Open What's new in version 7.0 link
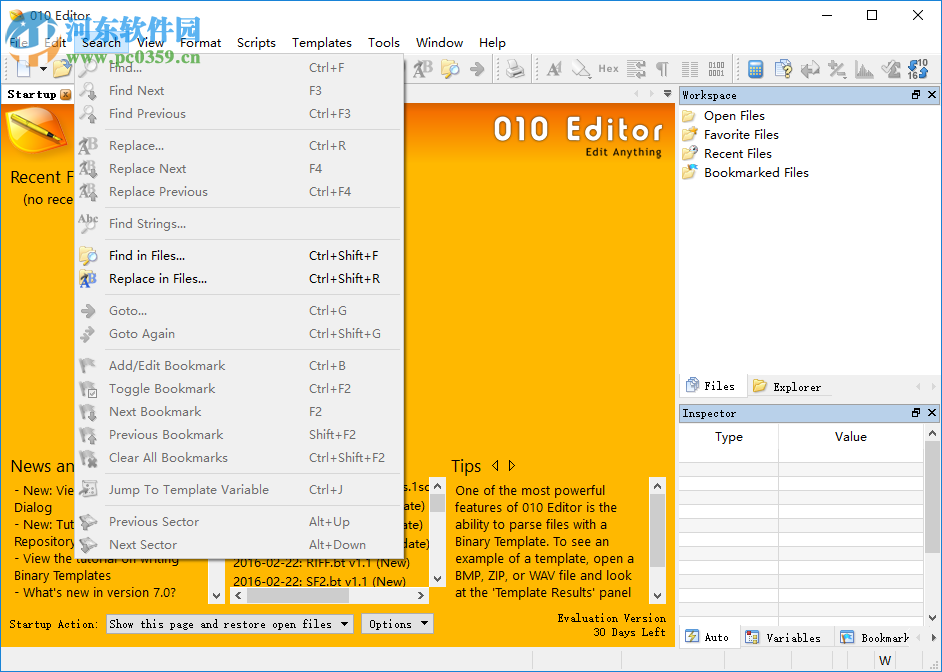The image size is (942, 672). click(99, 593)
